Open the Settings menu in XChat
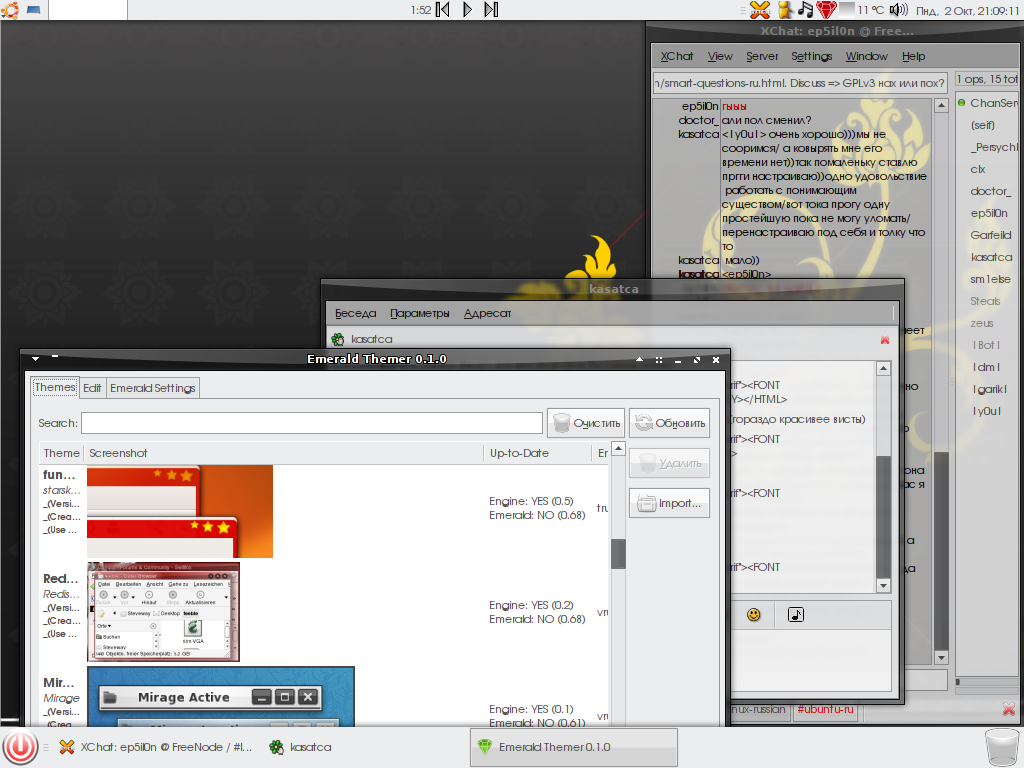Screen dimensions: 1024x768 pyautogui.click(x=812, y=56)
